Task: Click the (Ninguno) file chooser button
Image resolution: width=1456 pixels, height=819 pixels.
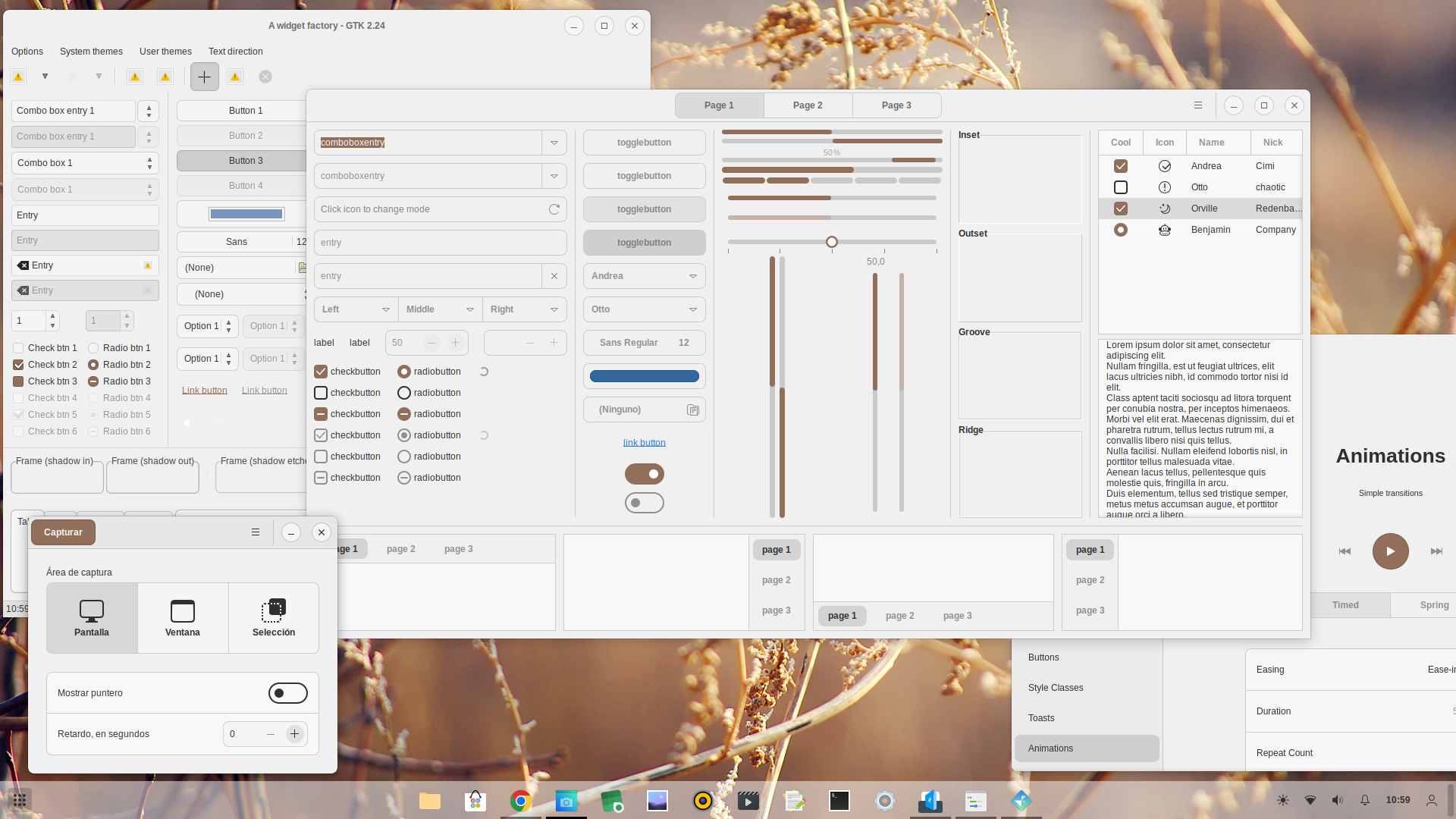Action: 645,409
